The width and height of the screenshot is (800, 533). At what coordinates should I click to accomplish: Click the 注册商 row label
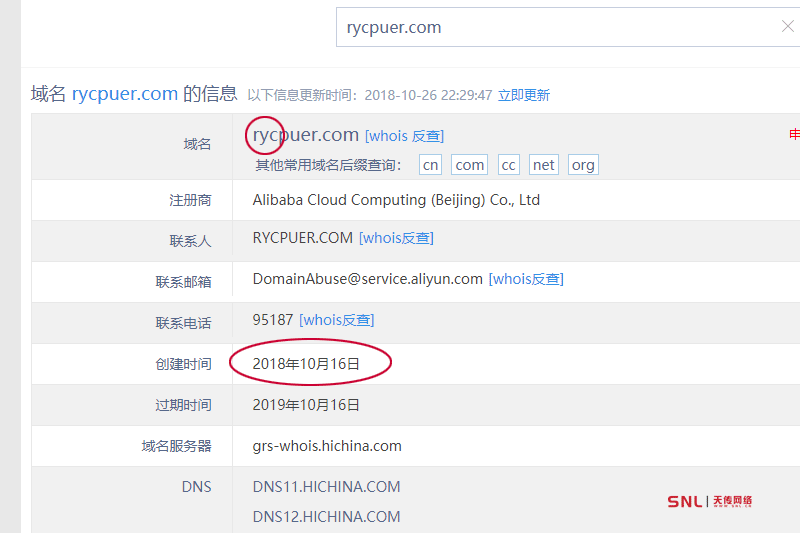(x=190, y=200)
